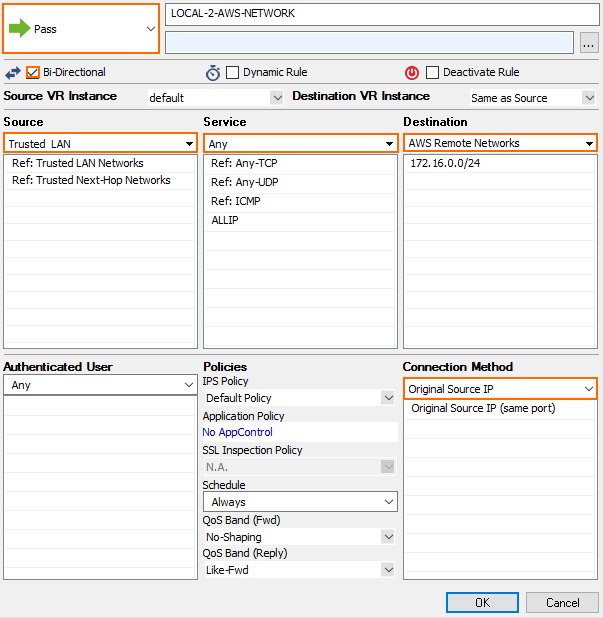Open the Destination AWS Remote Networks dropdown
This screenshot has height=618, width=603.
click(x=589, y=144)
